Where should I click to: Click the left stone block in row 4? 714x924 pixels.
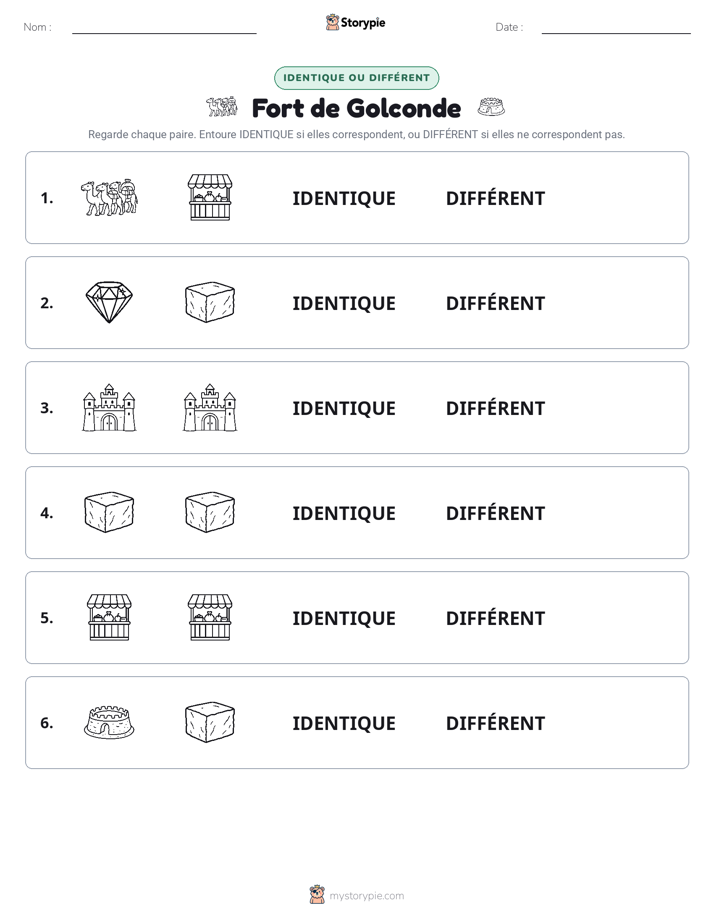[x=109, y=512]
